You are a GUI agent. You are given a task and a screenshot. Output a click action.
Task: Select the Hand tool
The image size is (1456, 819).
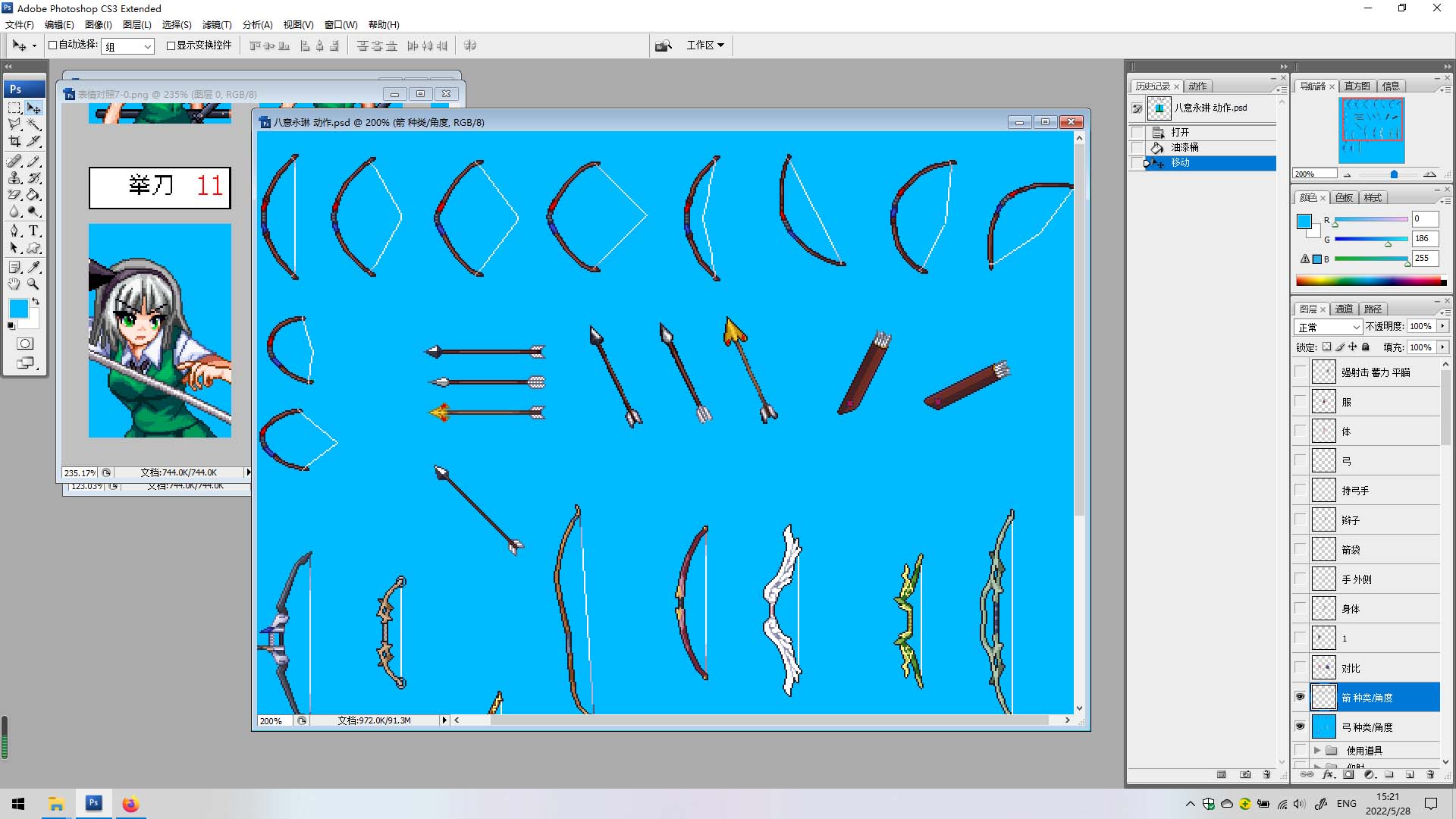[x=14, y=284]
